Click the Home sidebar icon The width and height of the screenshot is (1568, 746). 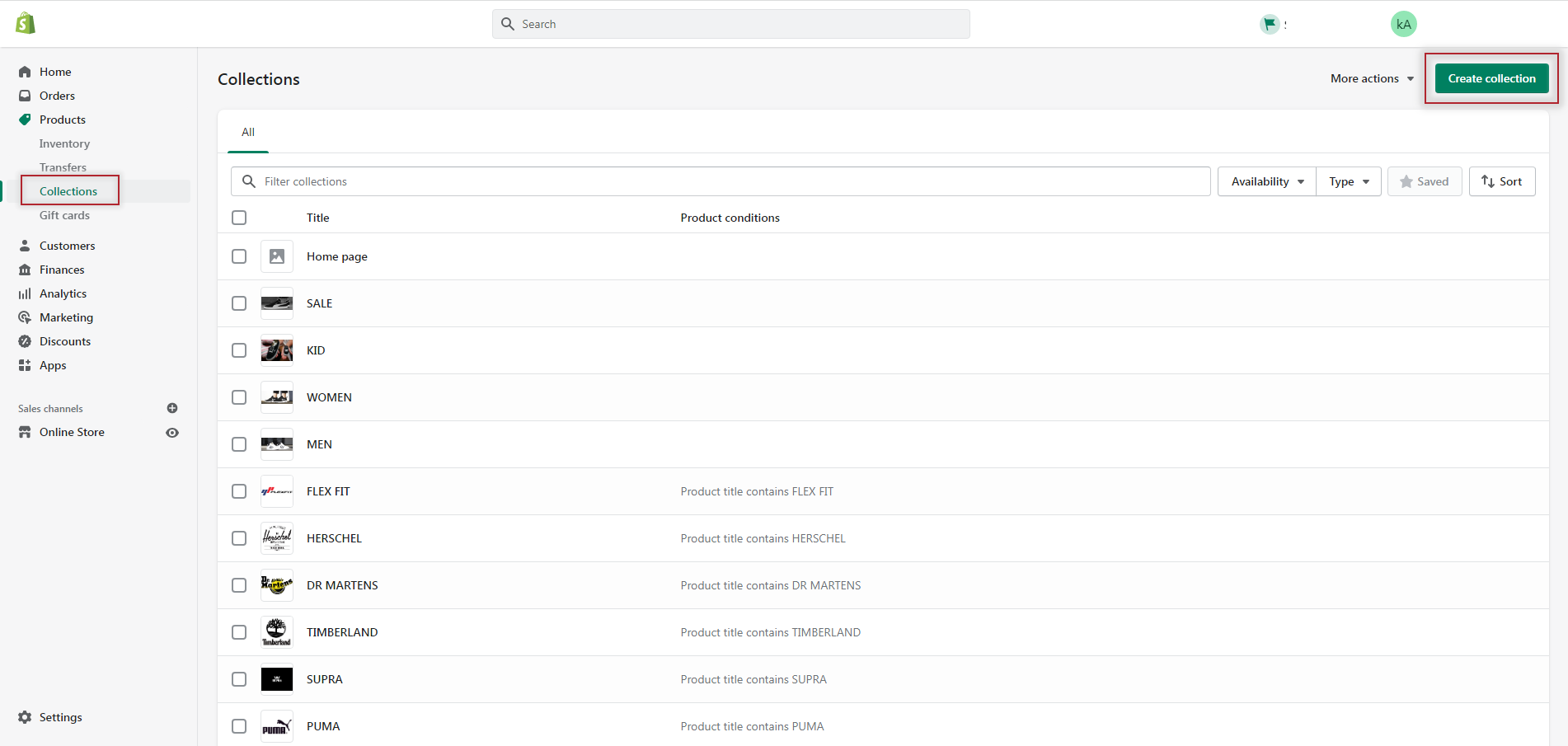(x=25, y=72)
